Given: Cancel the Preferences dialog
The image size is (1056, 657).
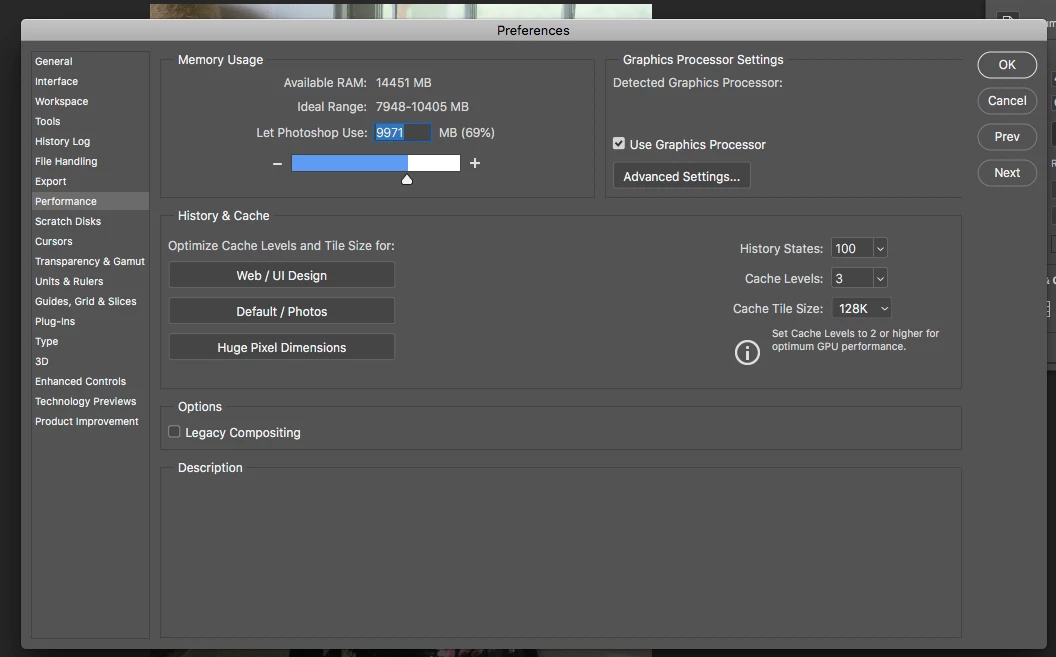Looking at the screenshot, I should coord(1007,101).
